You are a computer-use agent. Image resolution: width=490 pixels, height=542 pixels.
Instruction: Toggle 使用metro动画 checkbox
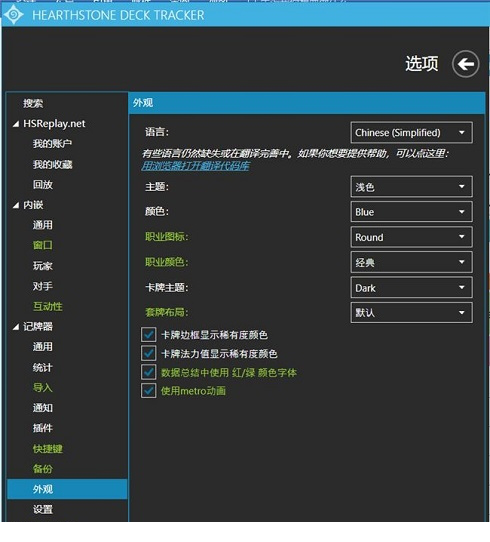[149, 391]
